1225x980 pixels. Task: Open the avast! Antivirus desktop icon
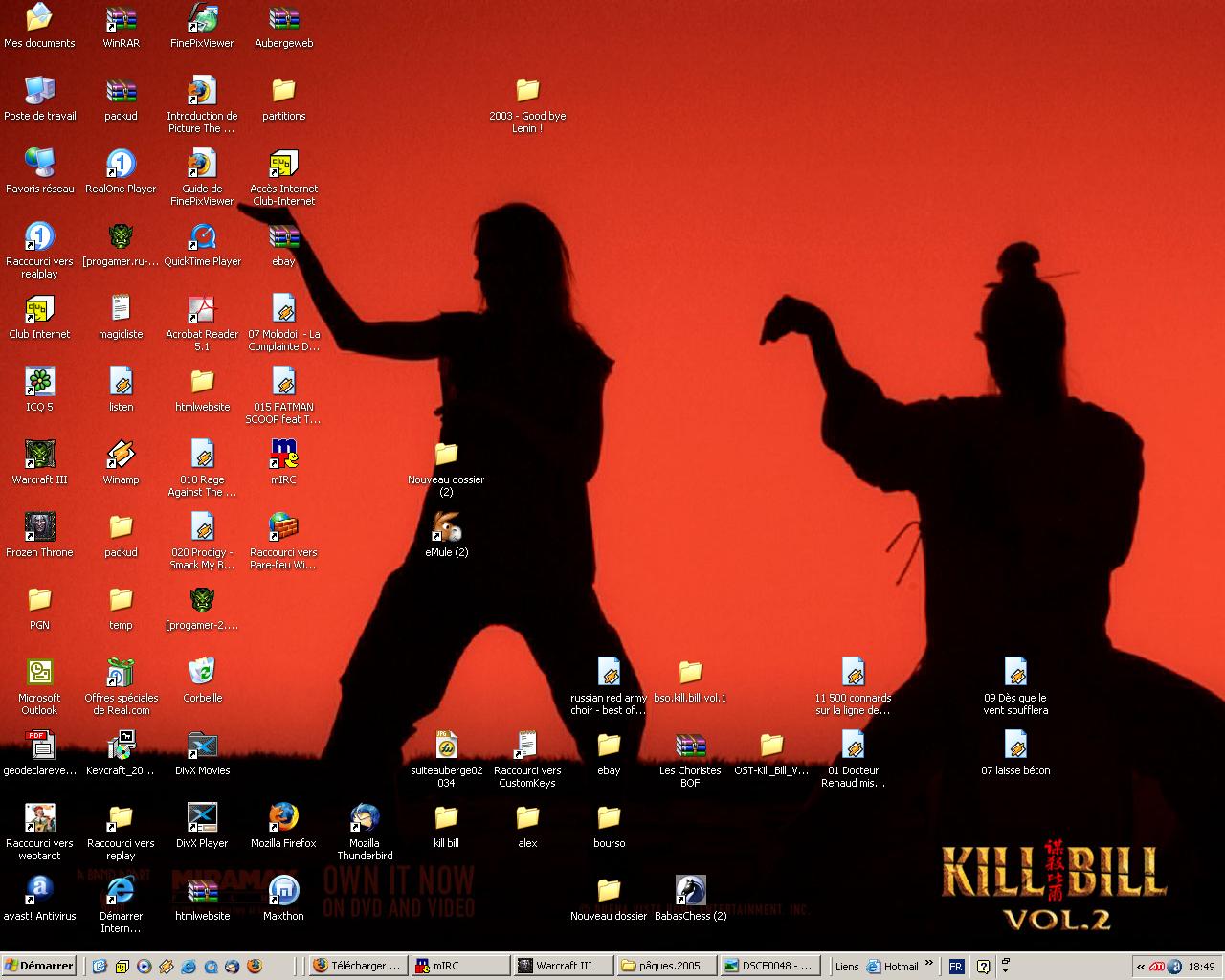[x=39, y=891]
